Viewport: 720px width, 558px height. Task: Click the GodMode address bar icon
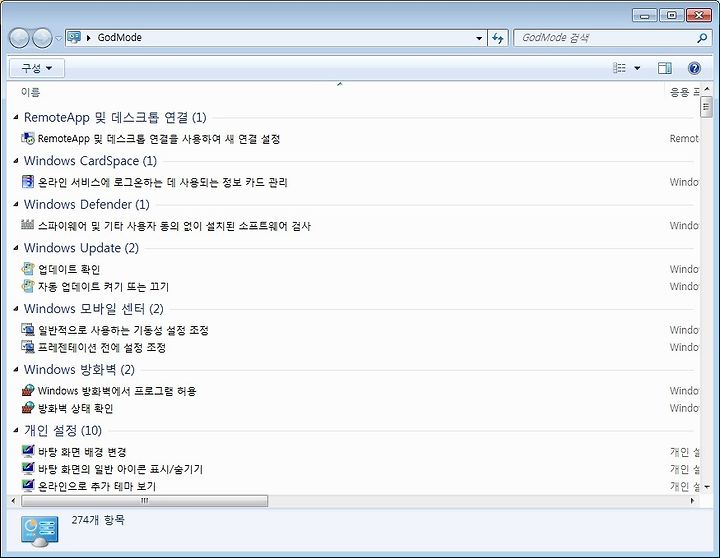tap(74, 38)
